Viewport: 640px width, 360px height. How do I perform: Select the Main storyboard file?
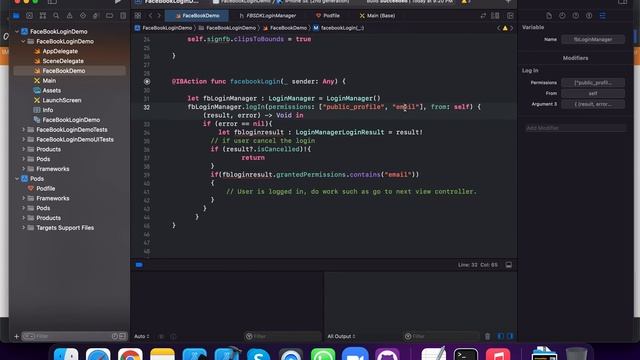tap(49, 80)
